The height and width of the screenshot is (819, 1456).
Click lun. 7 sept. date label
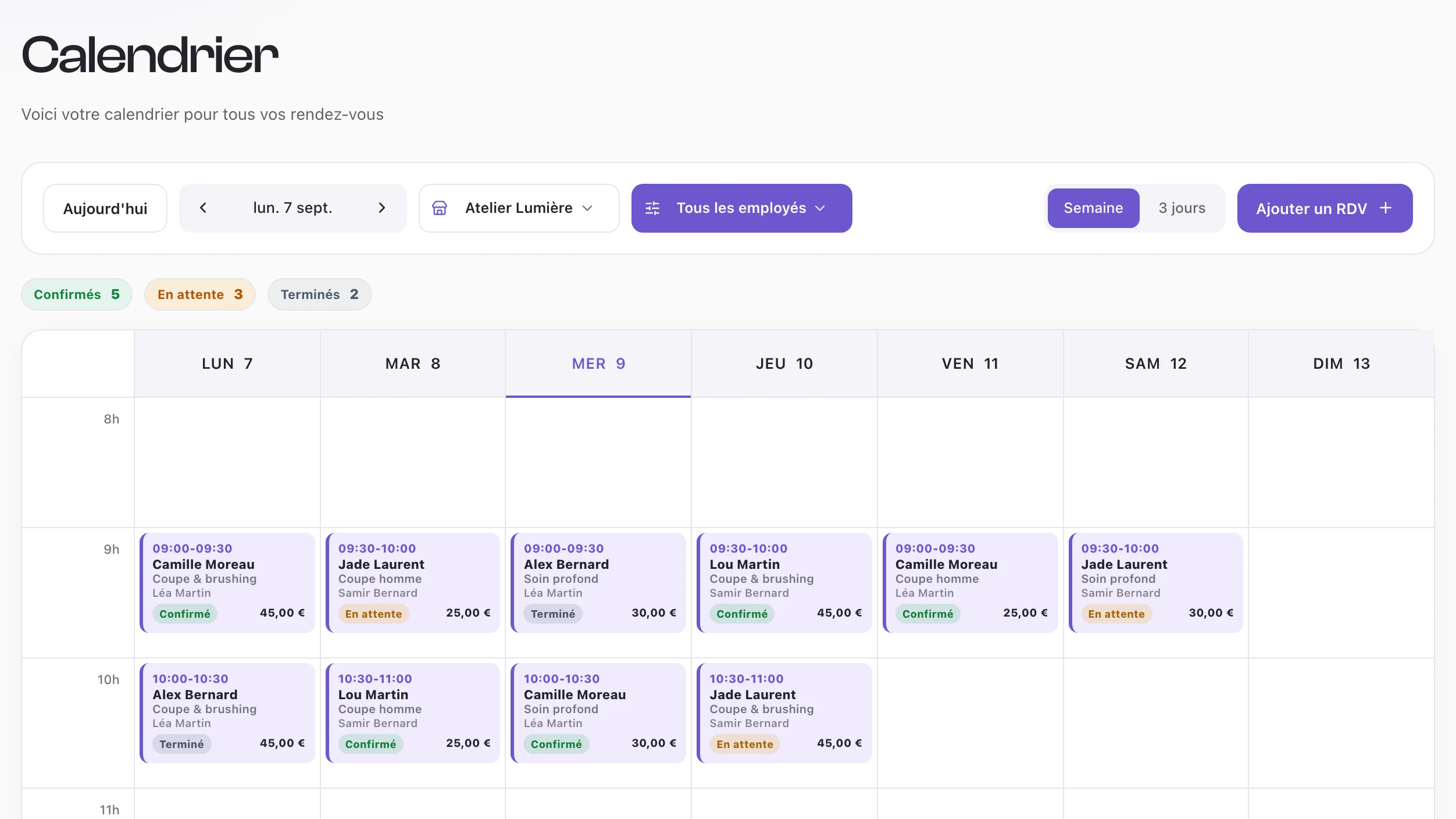(x=292, y=208)
